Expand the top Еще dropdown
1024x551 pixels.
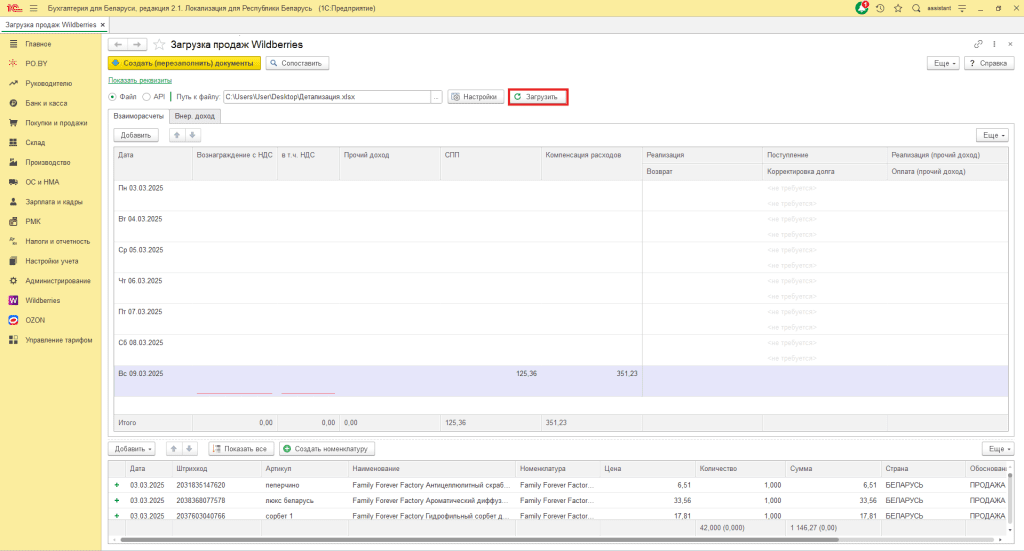click(944, 63)
